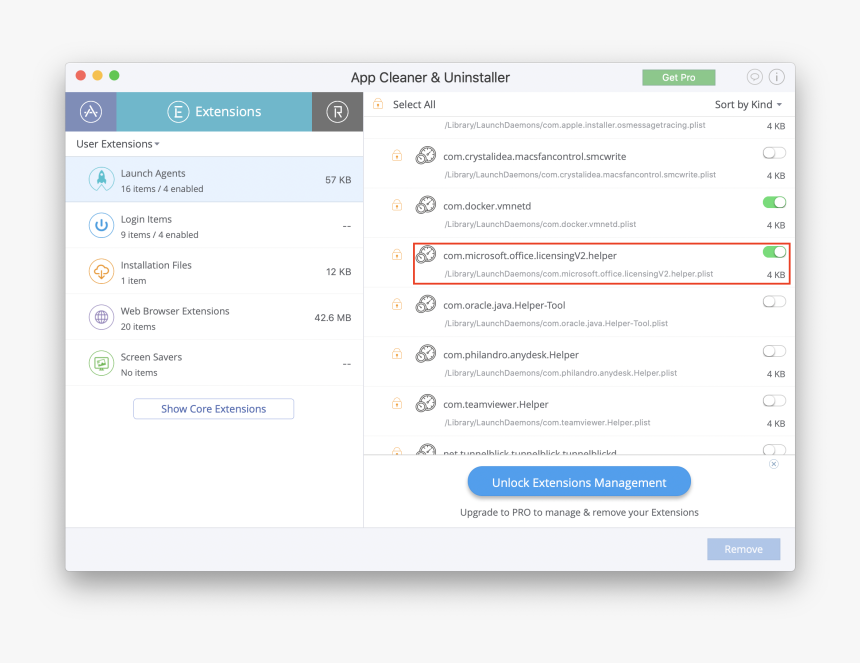The height and width of the screenshot is (663, 860).
Task: Dismiss the upgrade banner close icon
Action: point(773,464)
